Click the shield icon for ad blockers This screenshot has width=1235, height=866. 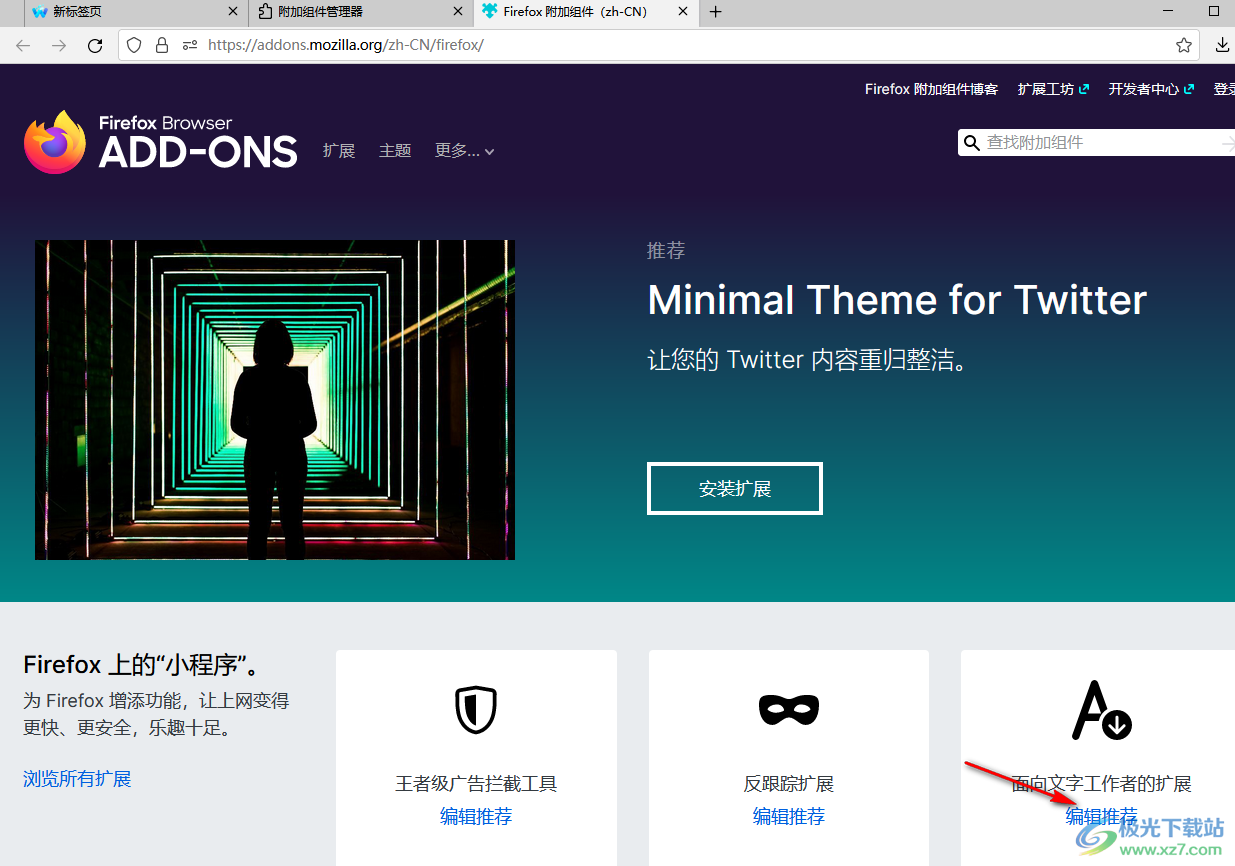(x=475, y=709)
